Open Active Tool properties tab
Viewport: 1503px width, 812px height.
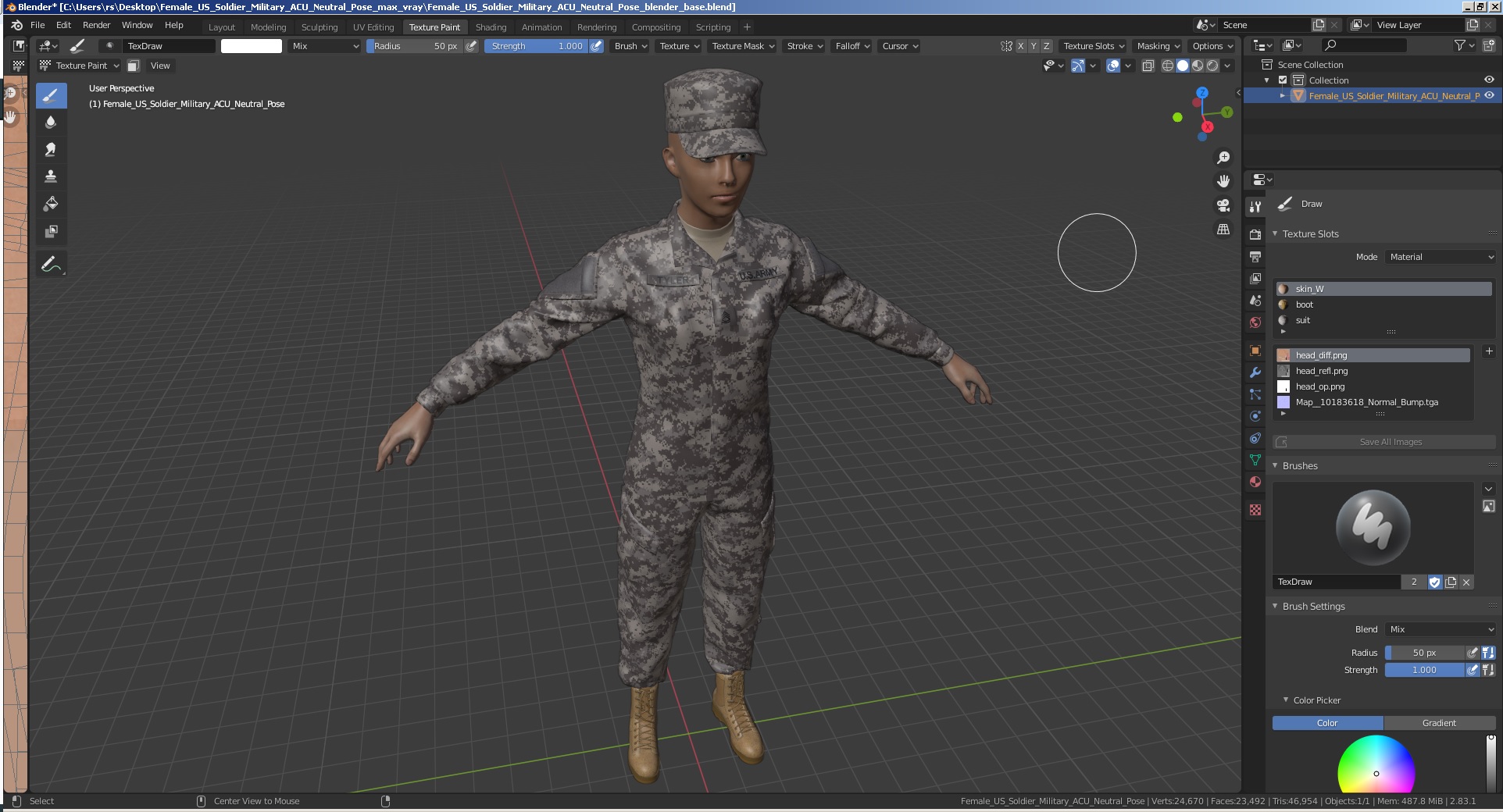point(1255,206)
